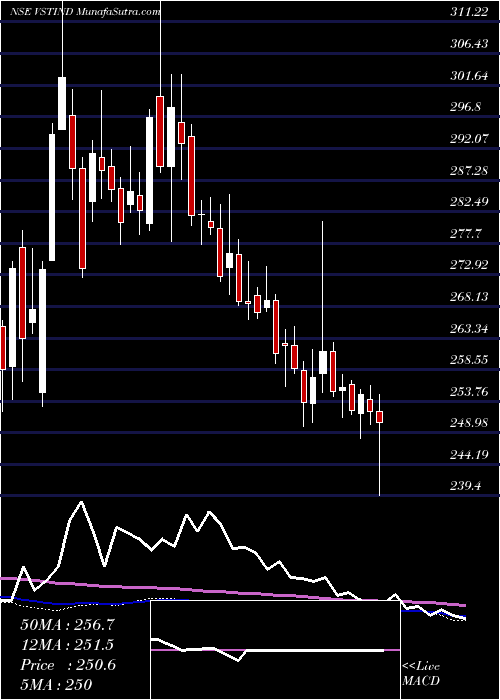This screenshot has height=700, width=500.
Task: Click the 296.8 price level label
Action: 466,108
